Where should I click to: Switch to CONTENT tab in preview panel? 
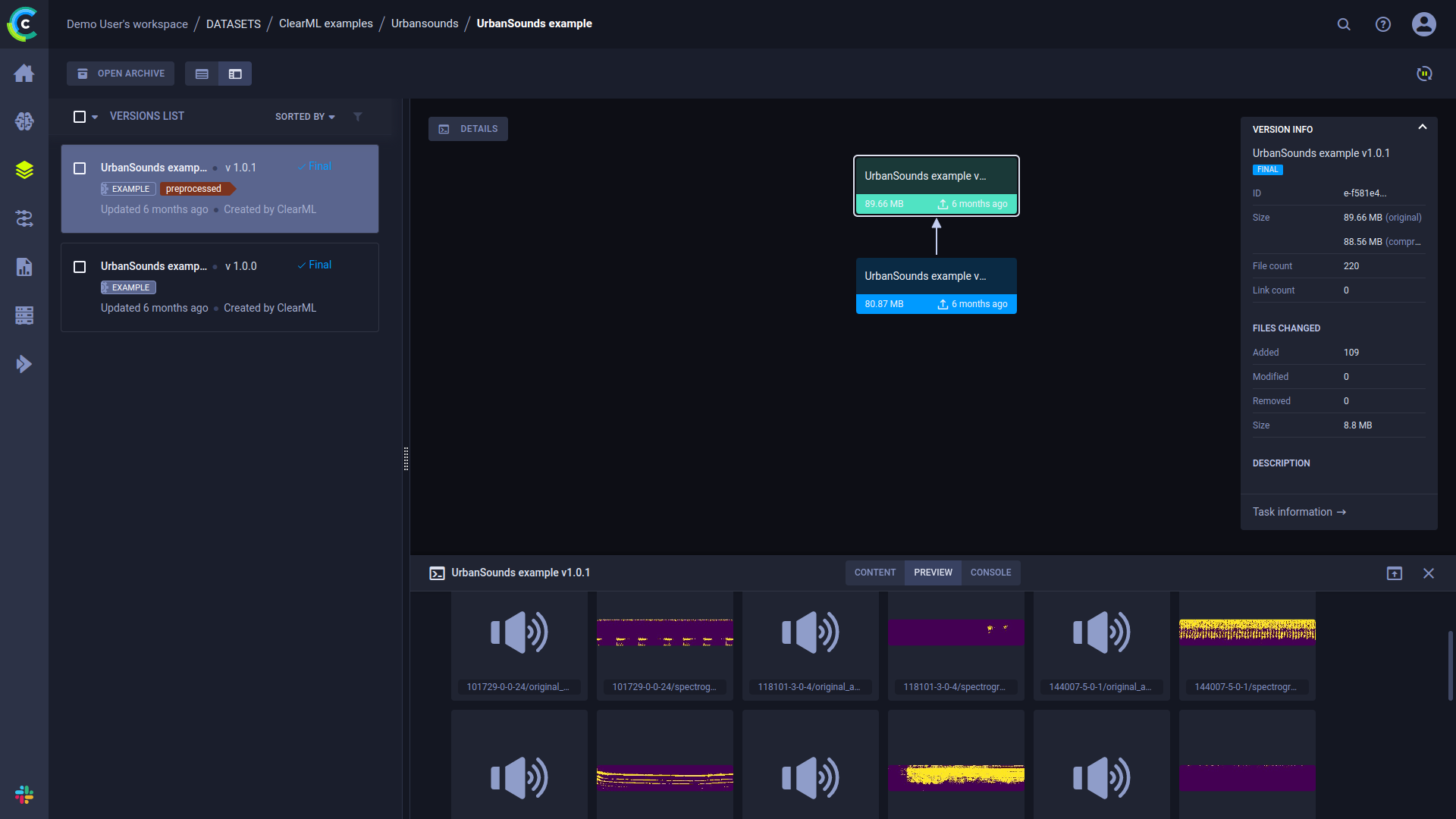click(x=874, y=572)
